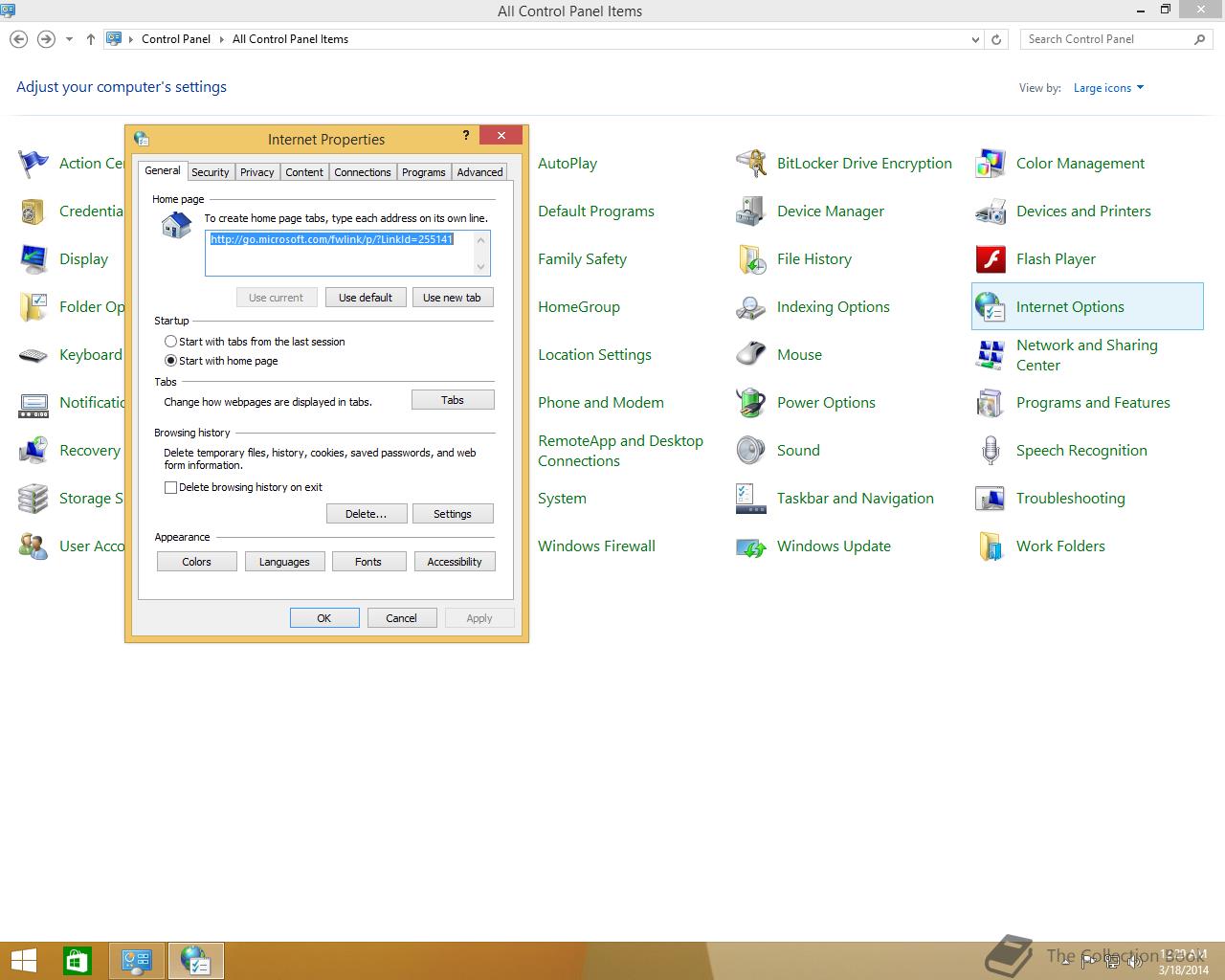Image resolution: width=1225 pixels, height=980 pixels.
Task: Open the Windows Update icon
Action: 751,546
